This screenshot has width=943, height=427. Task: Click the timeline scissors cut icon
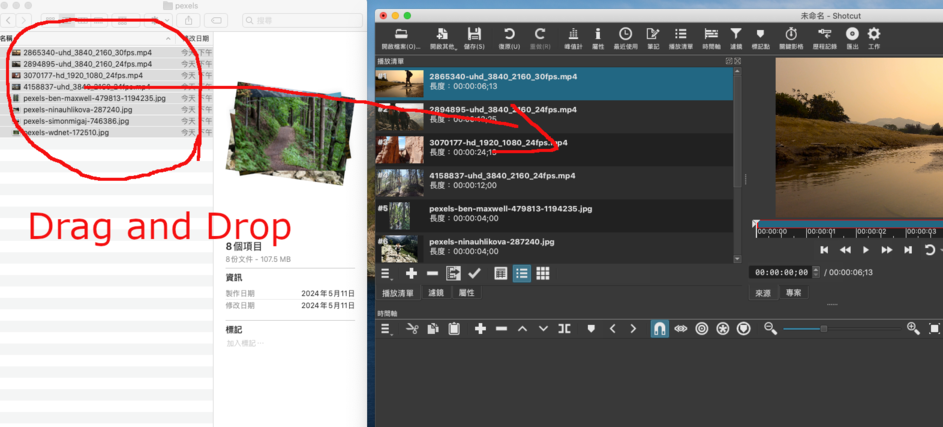[x=412, y=329]
